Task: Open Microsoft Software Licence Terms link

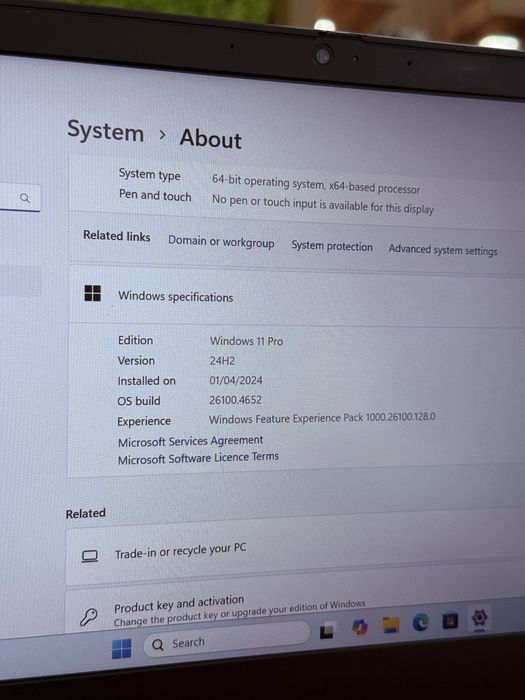Action: (198, 458)
